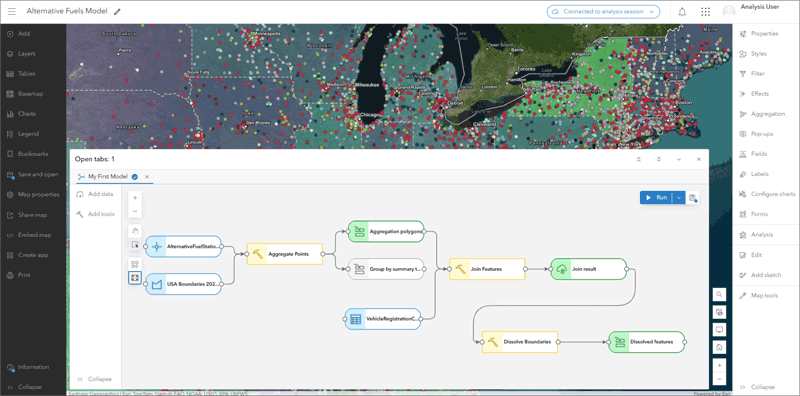Open the hamburger main menu
800x396 pixels.
pyautogui.click(x=12, y=11)
